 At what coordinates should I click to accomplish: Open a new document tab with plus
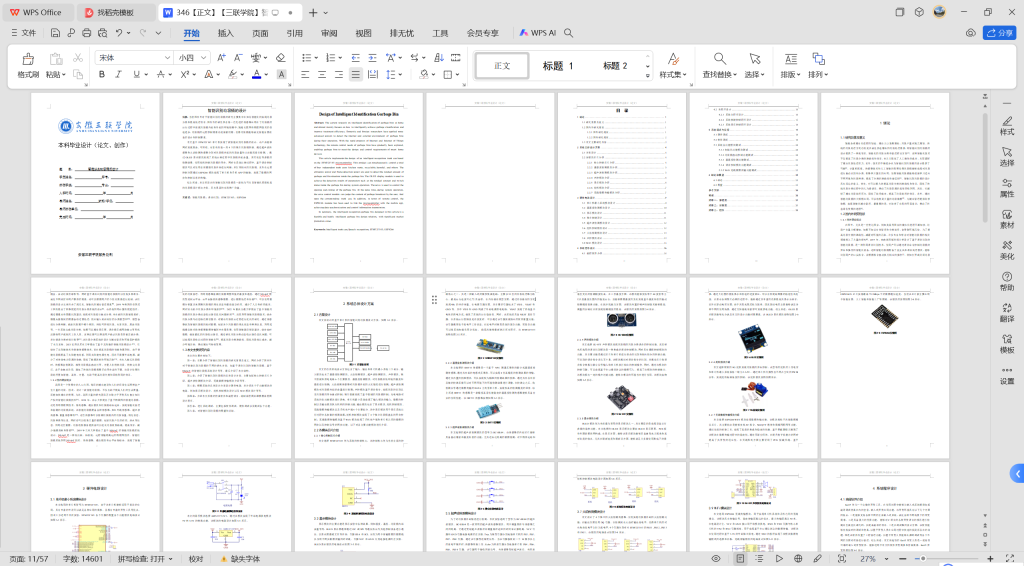coord(313,12)
